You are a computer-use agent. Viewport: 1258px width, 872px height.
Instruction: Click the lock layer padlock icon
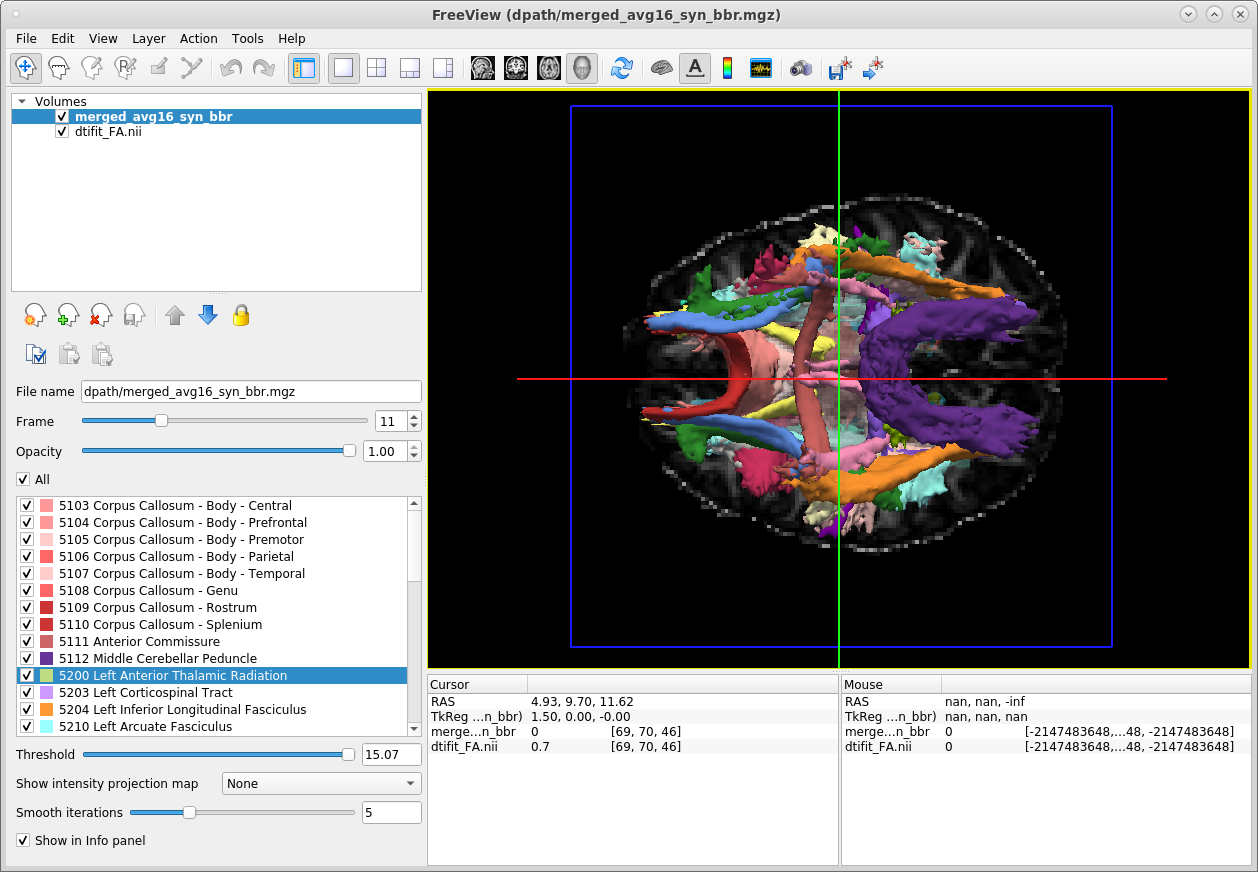pyautogui.click(x=240, y=316)
